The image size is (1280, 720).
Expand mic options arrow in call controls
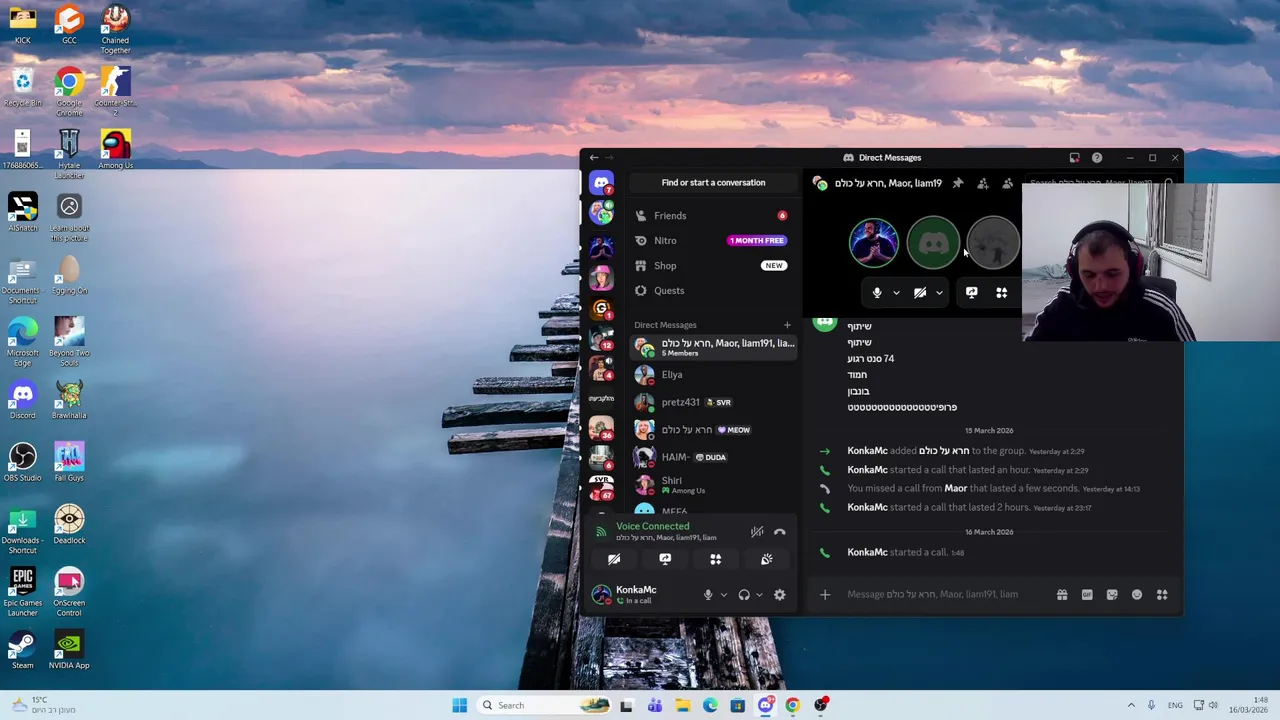tap(896, 292)
